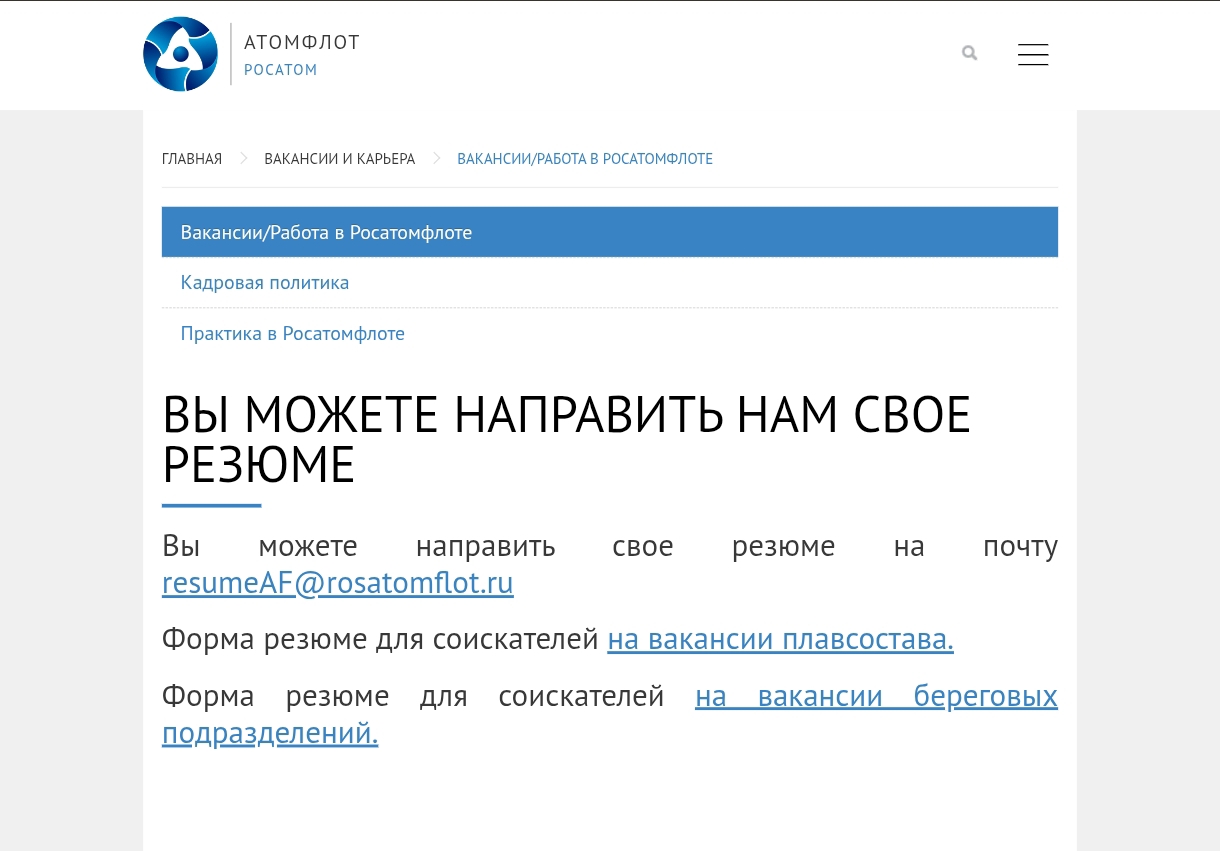1220x851 pixels.
Task: Click breadcrumb arrow after ГЛАВНАЯ
Action: pos(243,159)
